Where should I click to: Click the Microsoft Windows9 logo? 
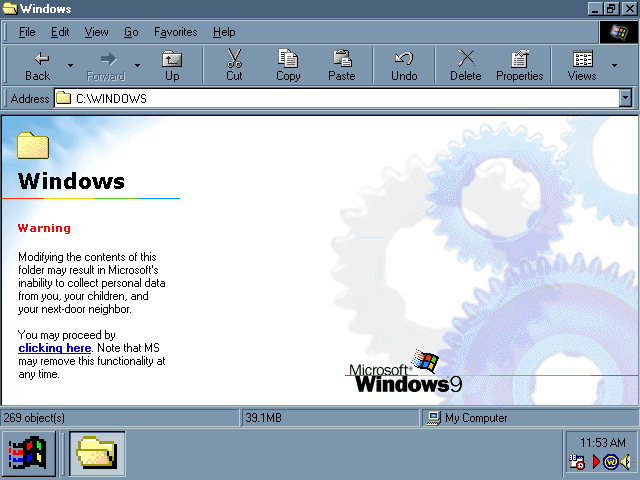click(x=406, y=371)
